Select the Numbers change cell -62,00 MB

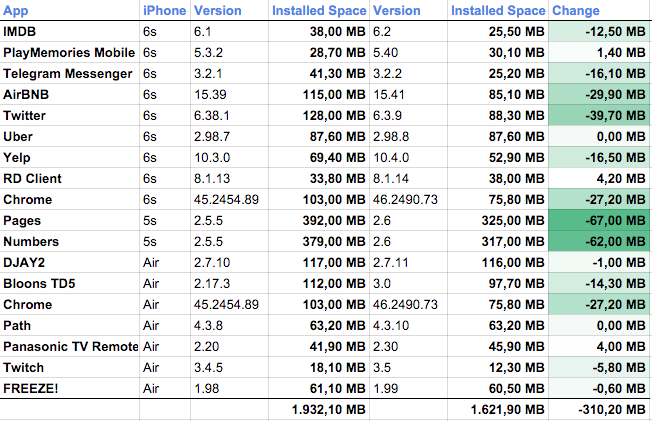[x=599, y=241]
